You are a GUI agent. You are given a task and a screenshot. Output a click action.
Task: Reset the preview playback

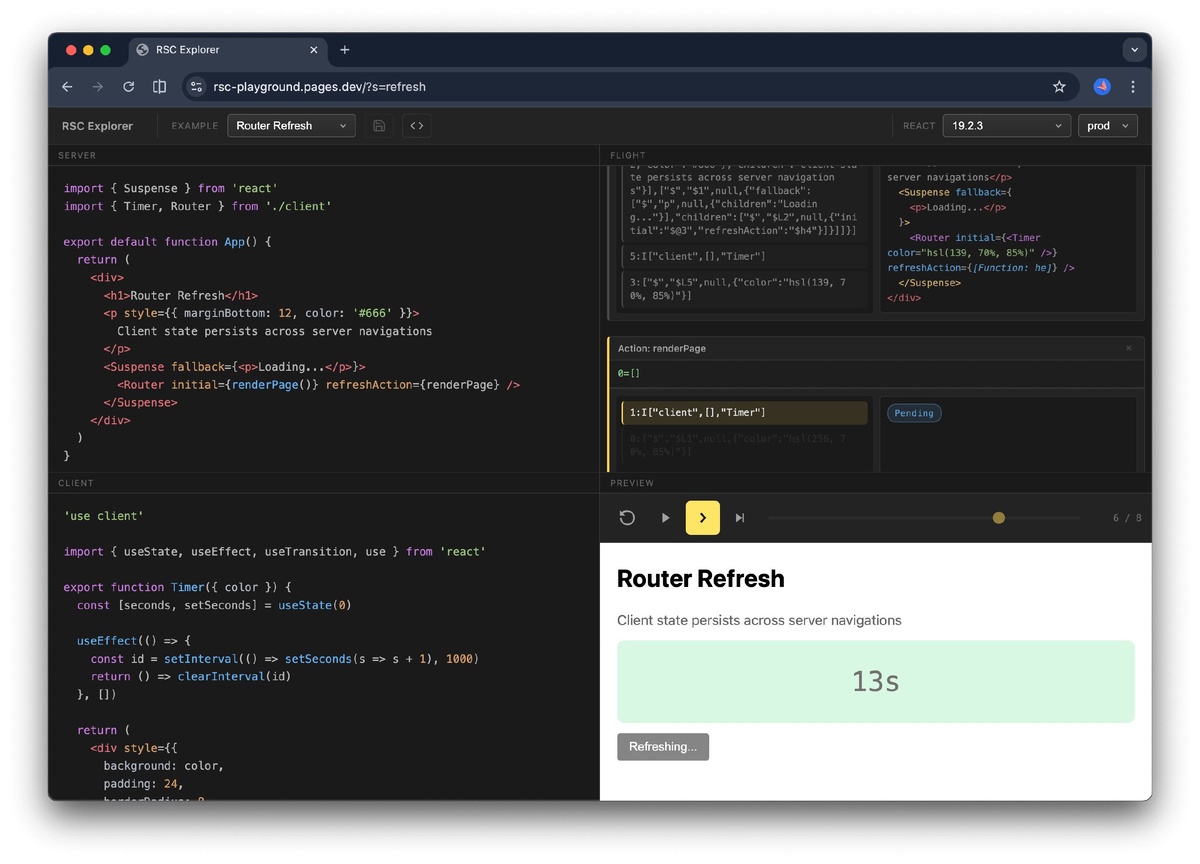click(x=627, y=518)
